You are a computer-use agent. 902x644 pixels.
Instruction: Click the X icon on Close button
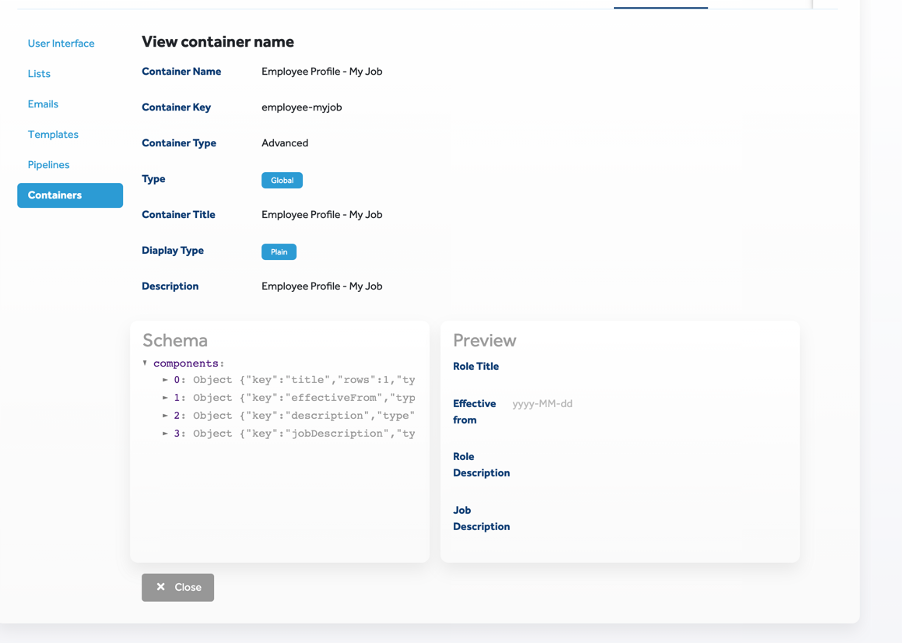point(160,587)
